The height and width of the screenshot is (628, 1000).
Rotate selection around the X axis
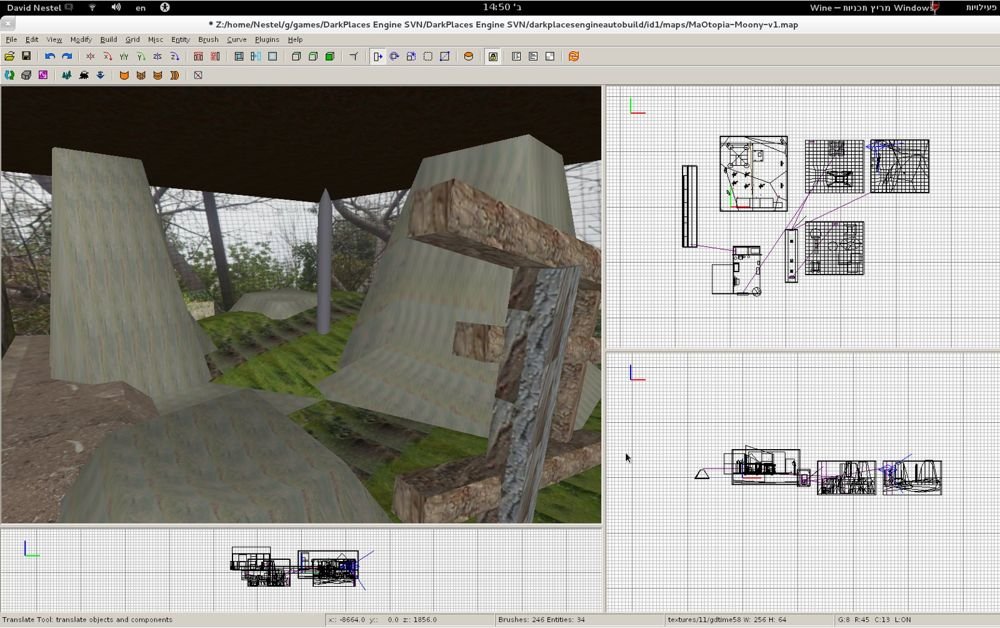tap(107, 56)
